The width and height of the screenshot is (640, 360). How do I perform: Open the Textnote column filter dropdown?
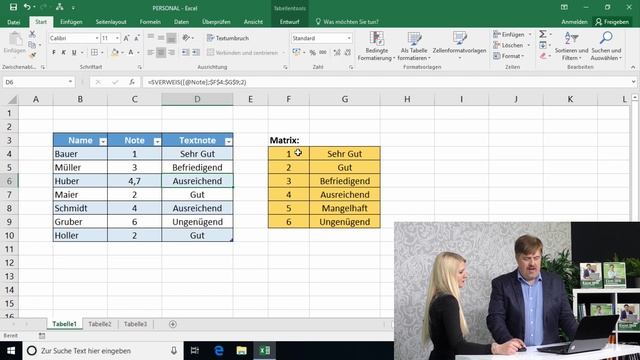(228, 141)
